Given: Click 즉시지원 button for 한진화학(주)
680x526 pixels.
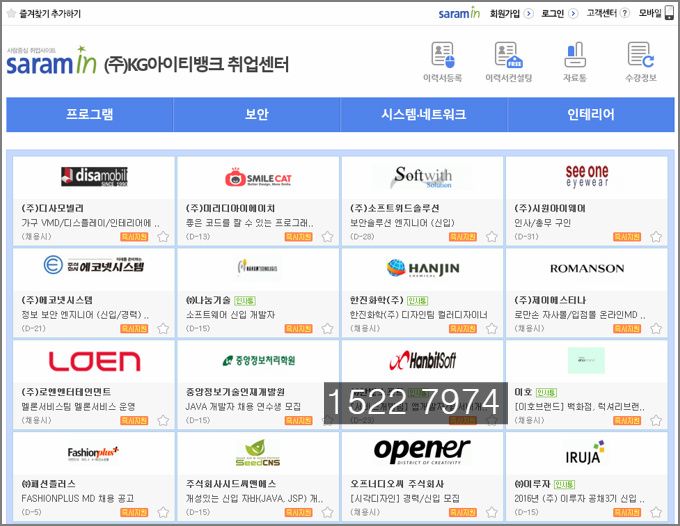Looking at the screenshot, I should tap(463, 329).
